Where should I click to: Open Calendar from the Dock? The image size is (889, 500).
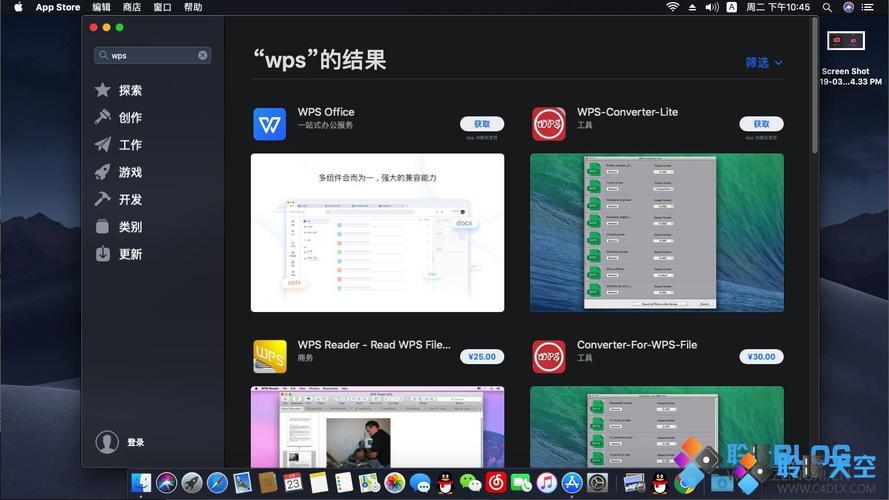(x=293, y=483)
